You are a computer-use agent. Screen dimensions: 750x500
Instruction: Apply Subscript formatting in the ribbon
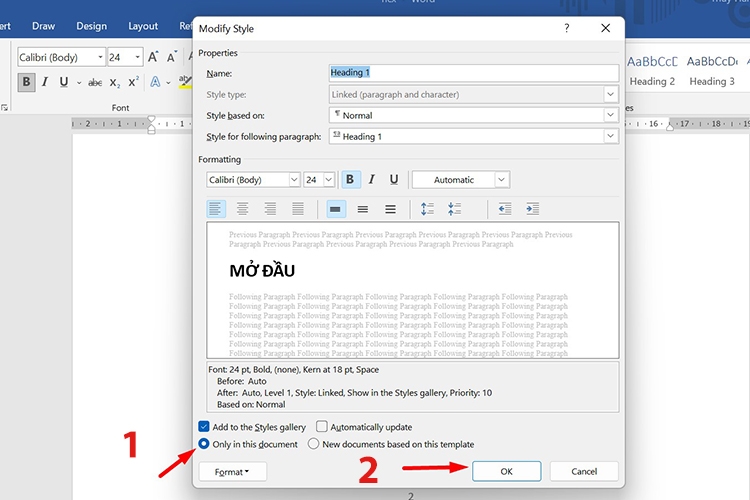pyautogui.click(x=115, y=83)
